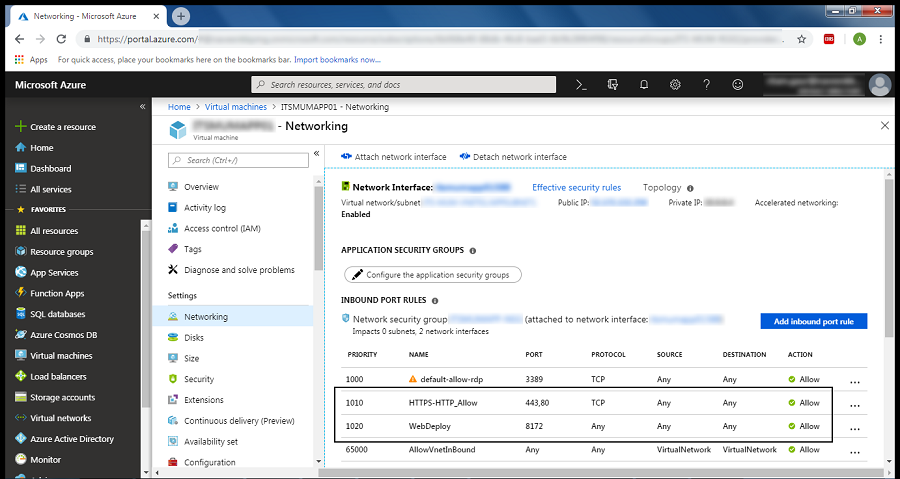
Task: Click the Azure Active Directory icon
Action: tap(21, 439)
